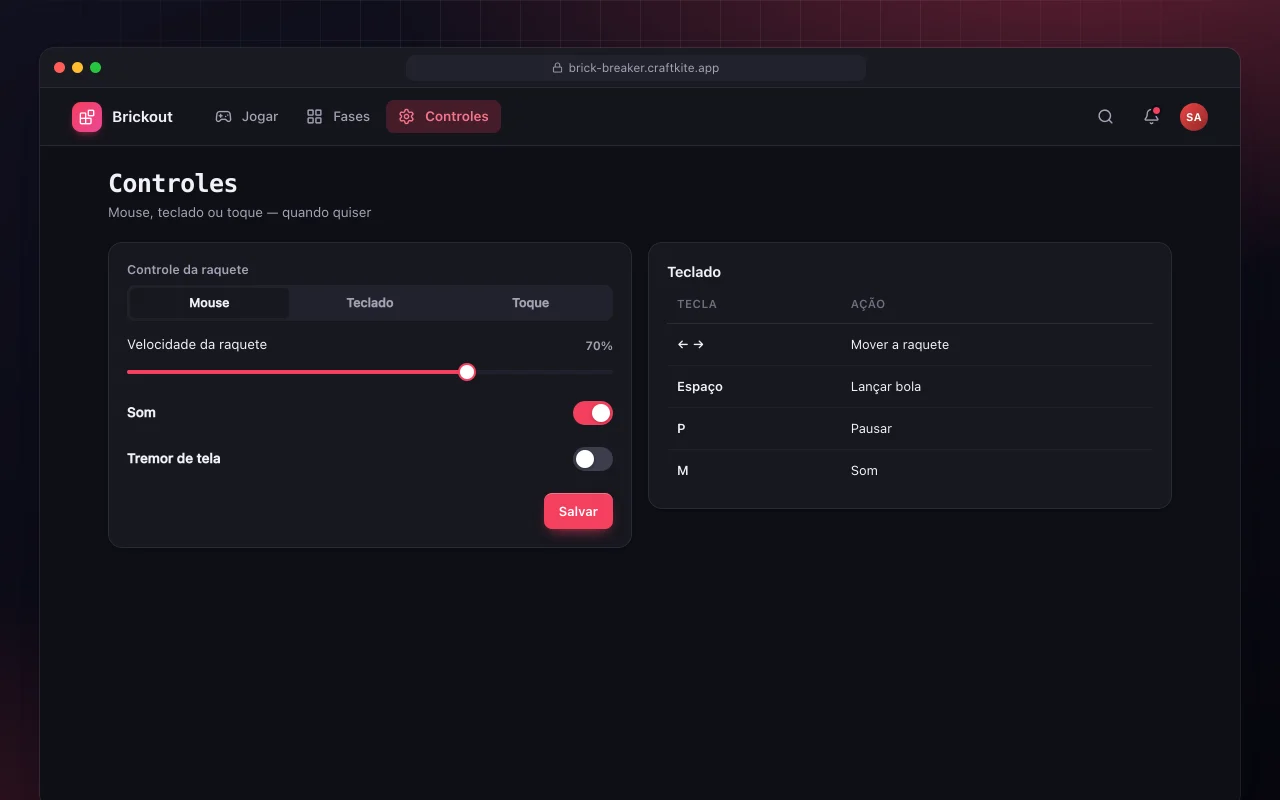Open the Fases navigation item
Image resolution: width=1280 pixels, height=800 pixels.
click(x=338, y=117)
